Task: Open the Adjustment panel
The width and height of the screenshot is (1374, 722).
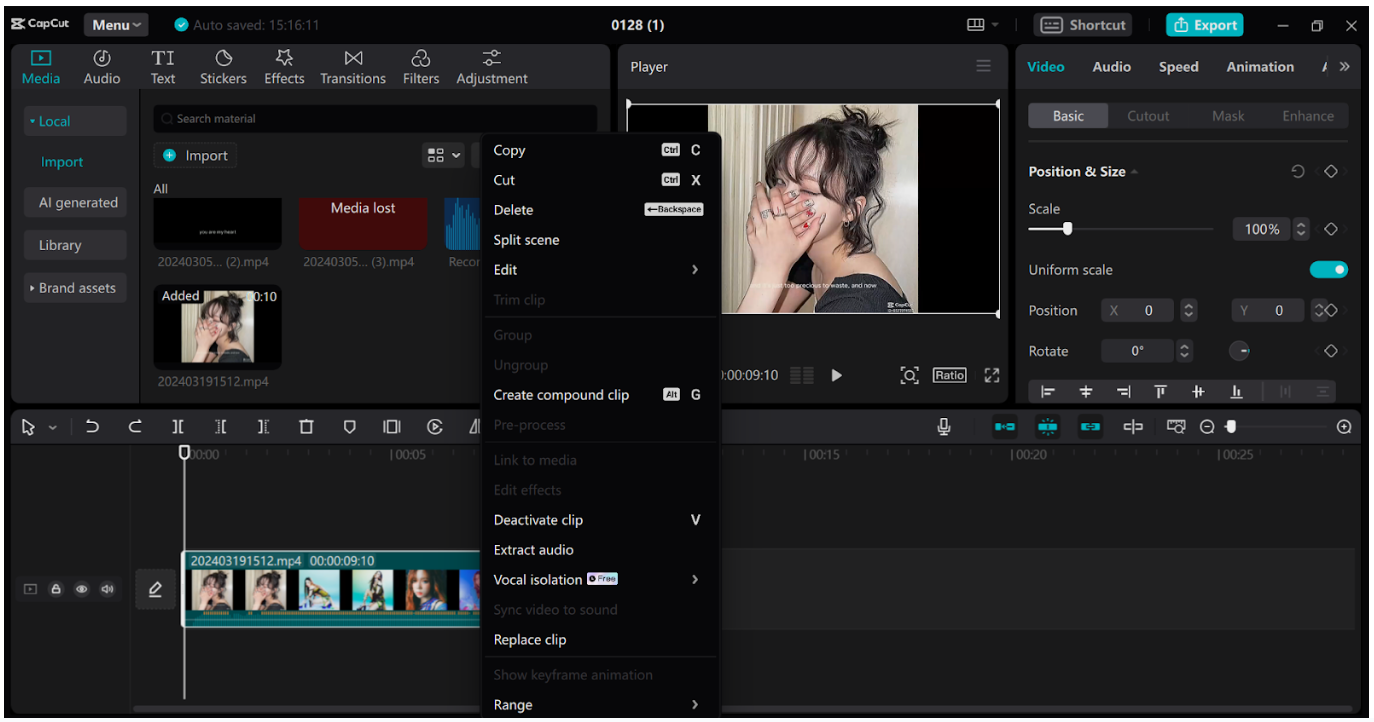Action: coord(491,66)
